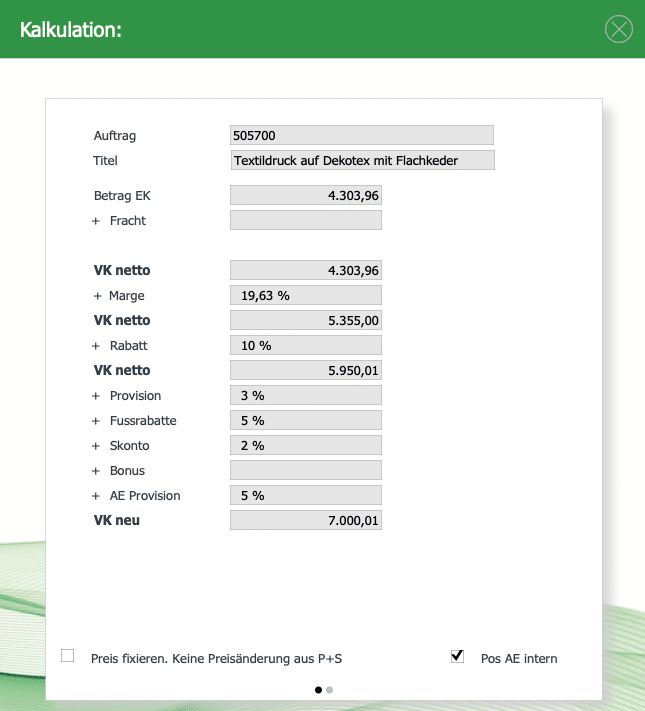Click the Rabatt field showing 10 %
Viewport: 645px width, 711px height.
click(x=305, y=346)
